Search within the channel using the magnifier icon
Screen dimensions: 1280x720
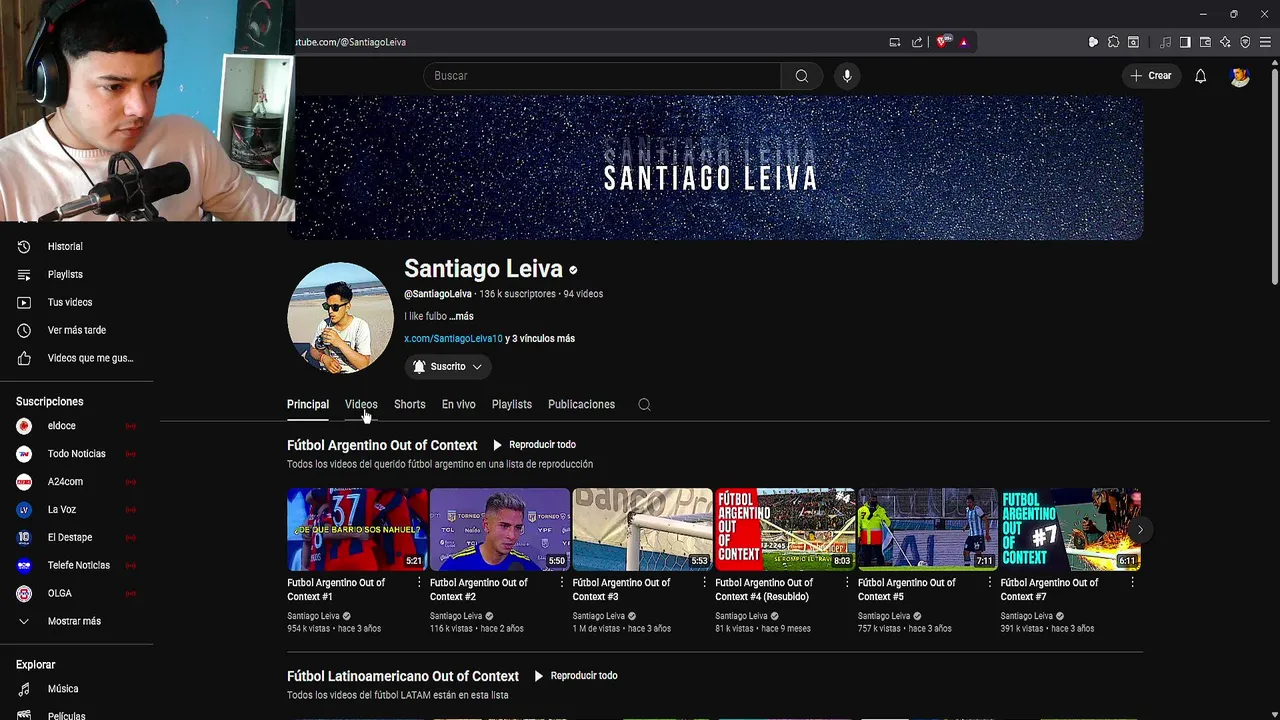click(x=644, y=404)
